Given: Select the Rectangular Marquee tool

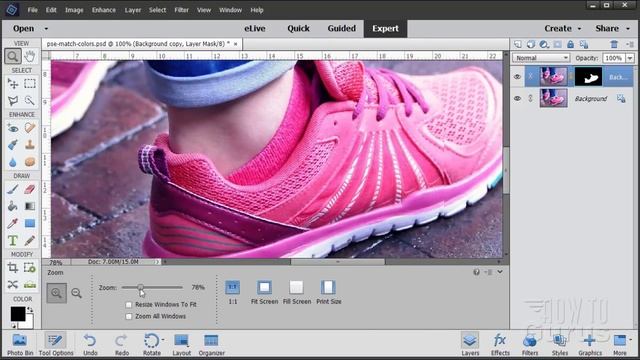Looking at the screenshot, I should 30,84.
